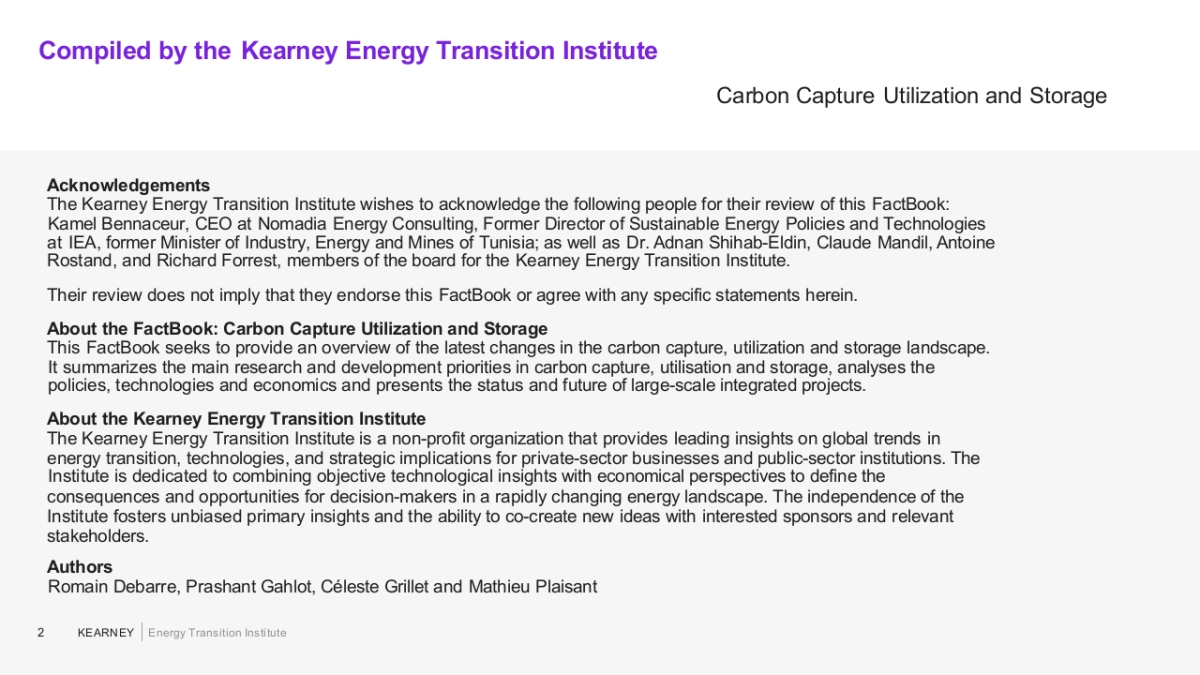Image resolution: width=1200 pixels, height=675 pixels.
Task: Click the sentence starting 'Their review does not imply'
Action: 452,295
